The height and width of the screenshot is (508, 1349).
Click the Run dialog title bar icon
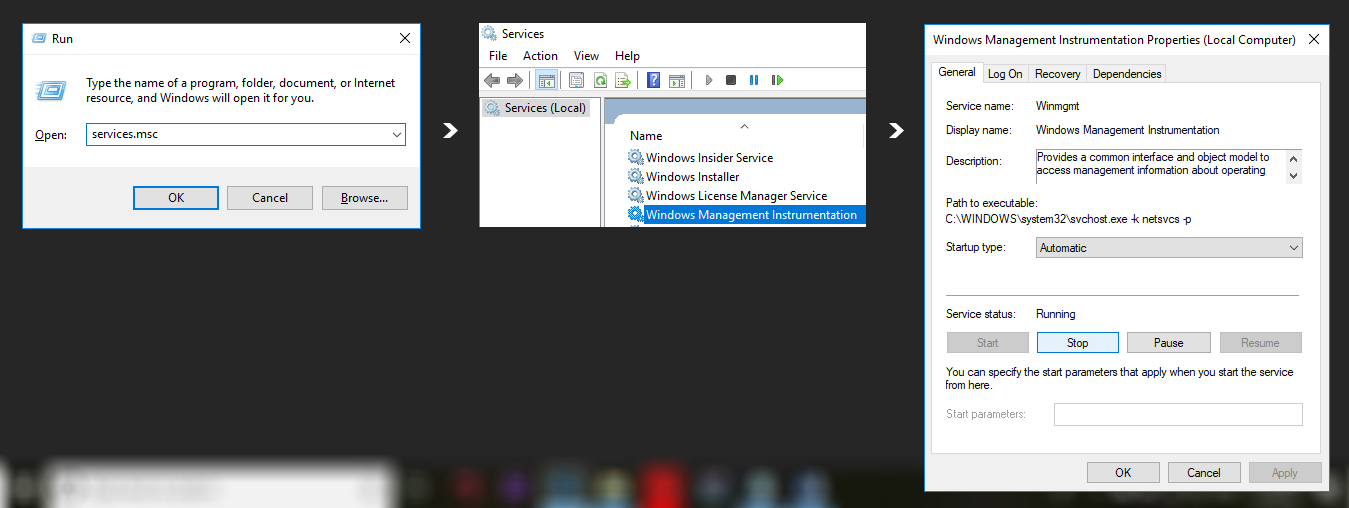point(38,38)
